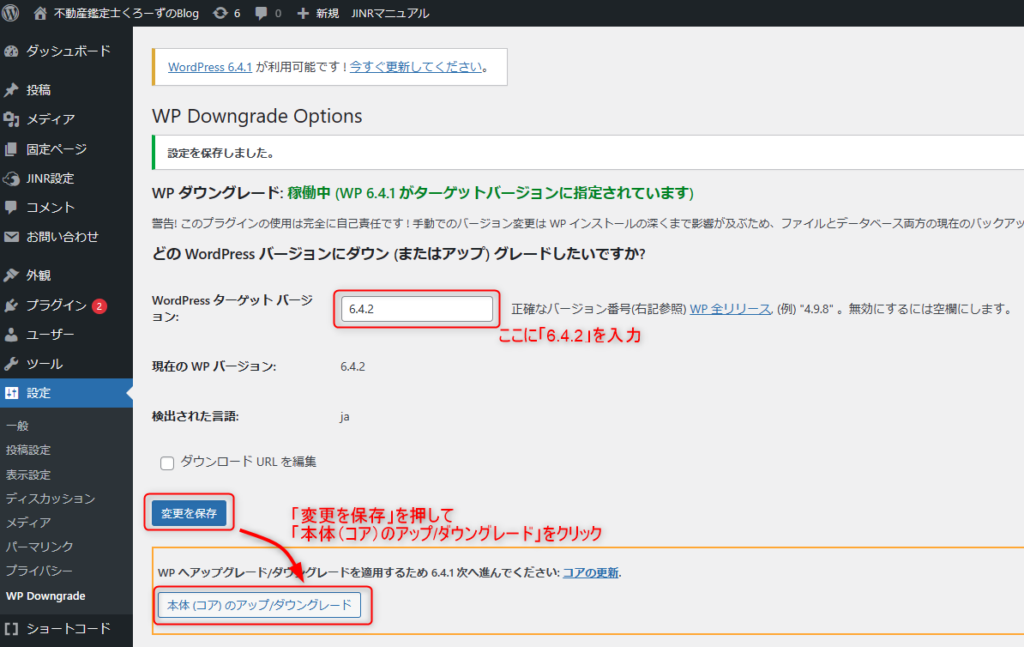
Task: Click the 現在の WP バージョン label
Action: pyautogui.click(x=214, y=367)
